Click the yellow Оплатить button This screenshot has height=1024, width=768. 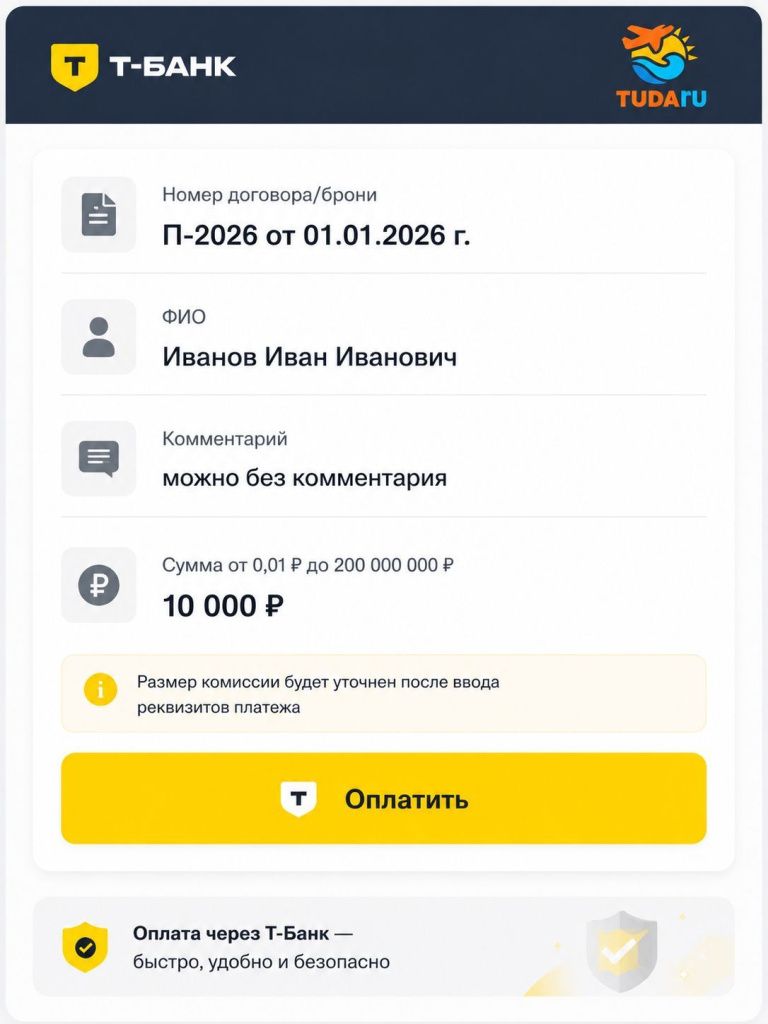coord(384,798)
